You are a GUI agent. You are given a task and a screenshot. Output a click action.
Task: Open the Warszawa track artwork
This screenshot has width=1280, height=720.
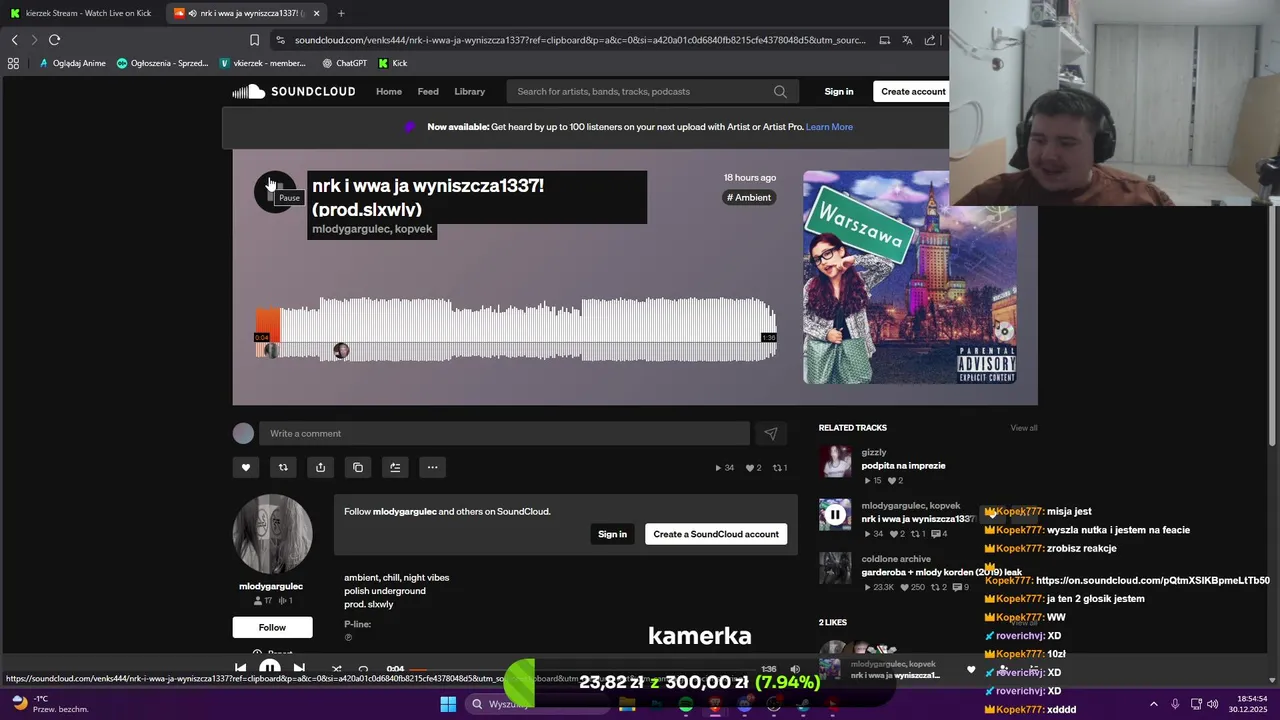tap(910, 277)
